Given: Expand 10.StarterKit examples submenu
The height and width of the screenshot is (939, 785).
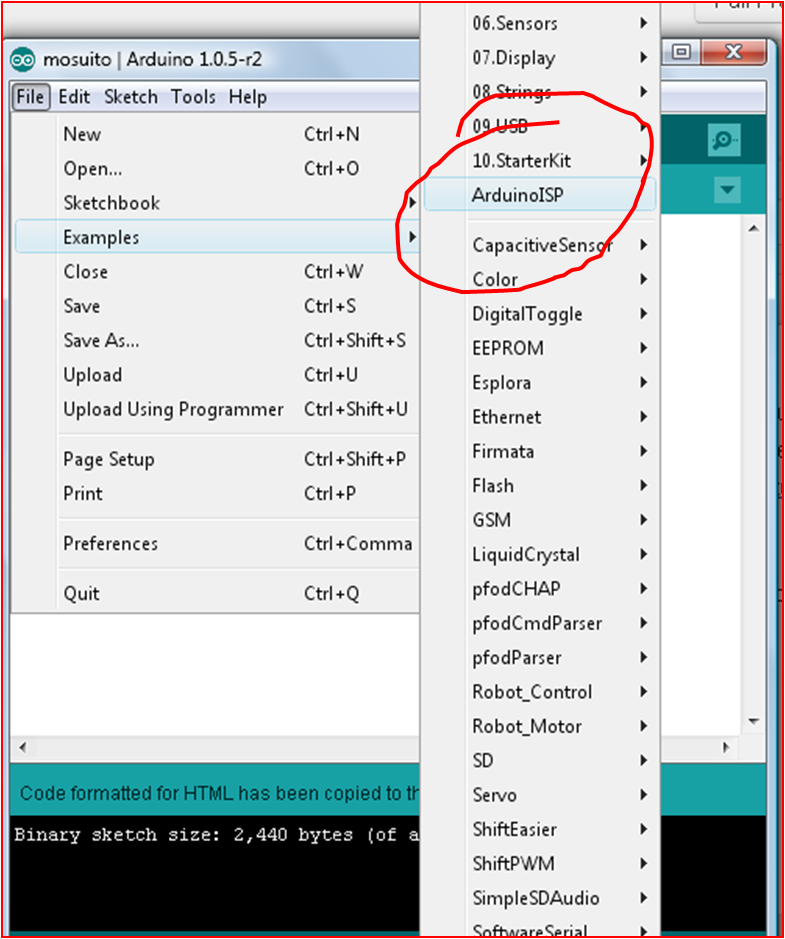Looking at the screenshot, I should coord(540,160).
